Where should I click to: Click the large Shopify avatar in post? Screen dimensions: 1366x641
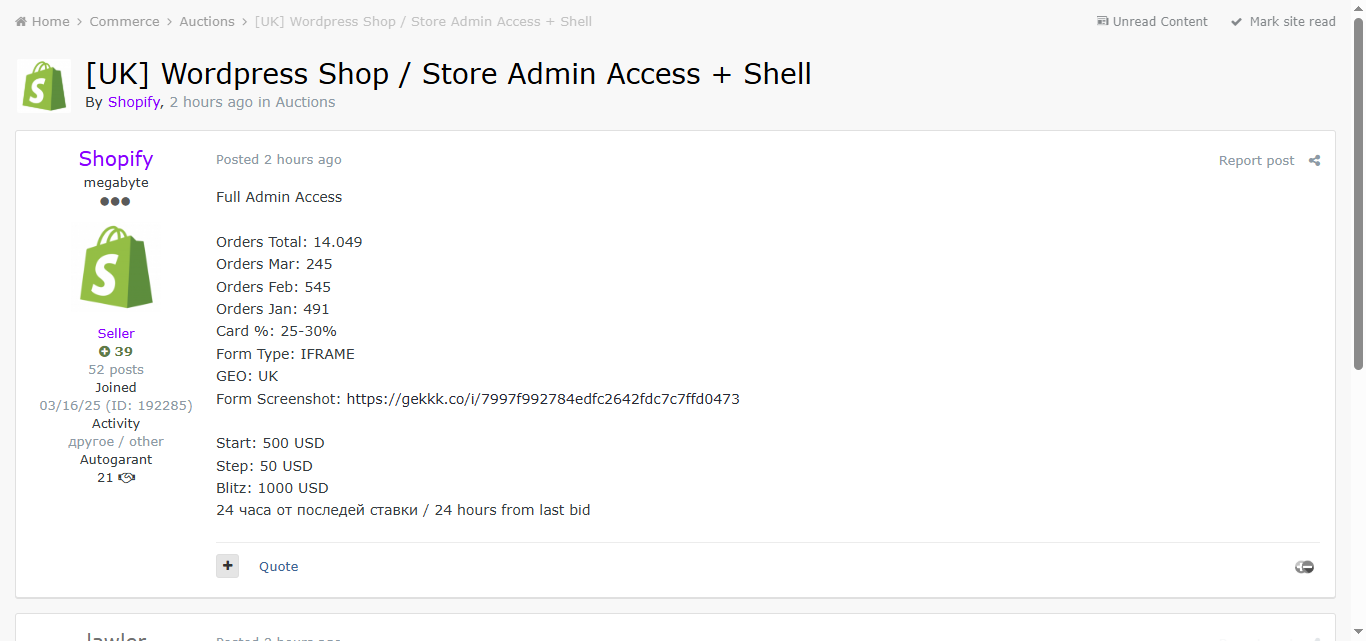(116, 266)
